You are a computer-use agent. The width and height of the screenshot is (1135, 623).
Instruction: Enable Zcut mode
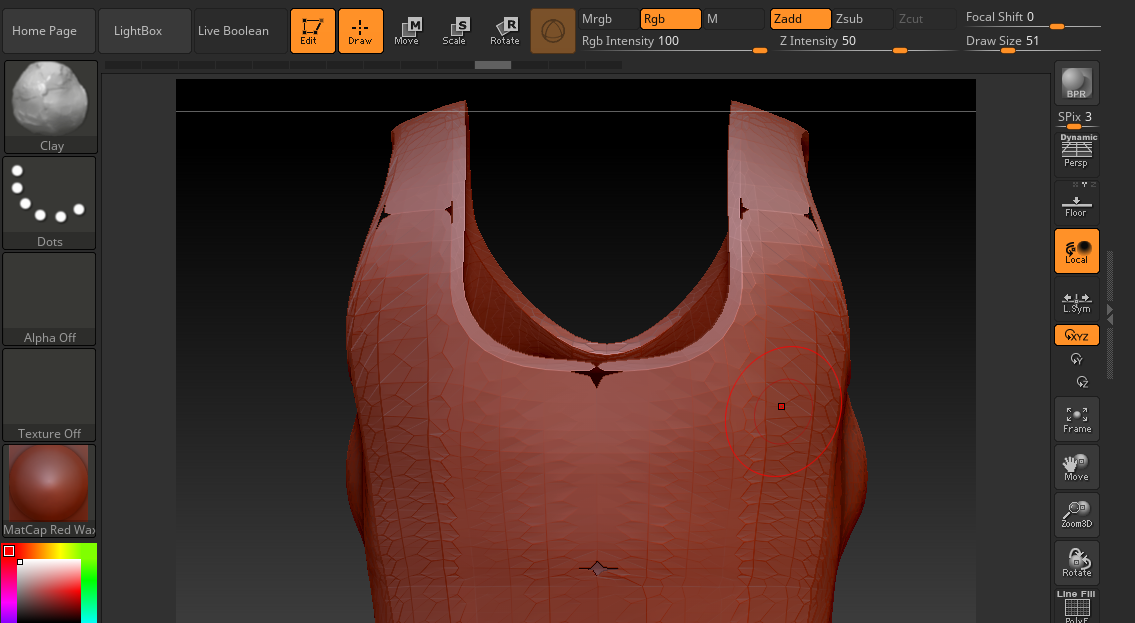925,19
